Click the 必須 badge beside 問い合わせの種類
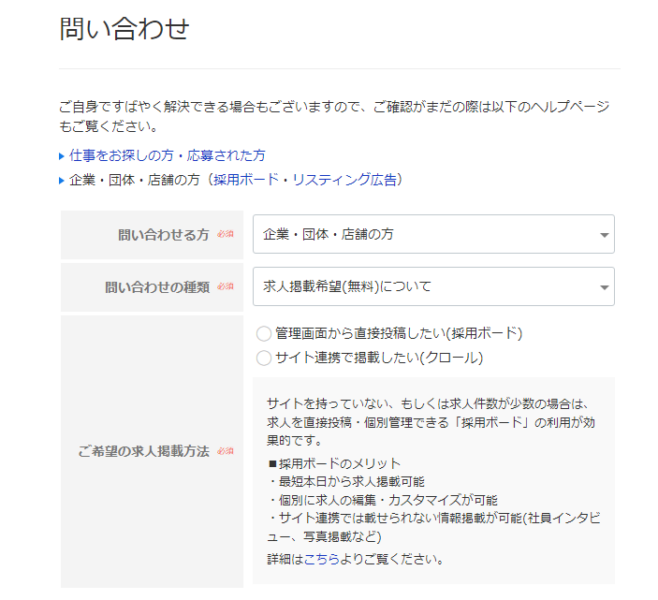This screenshot has width=658, height=600. coord(225,287)
